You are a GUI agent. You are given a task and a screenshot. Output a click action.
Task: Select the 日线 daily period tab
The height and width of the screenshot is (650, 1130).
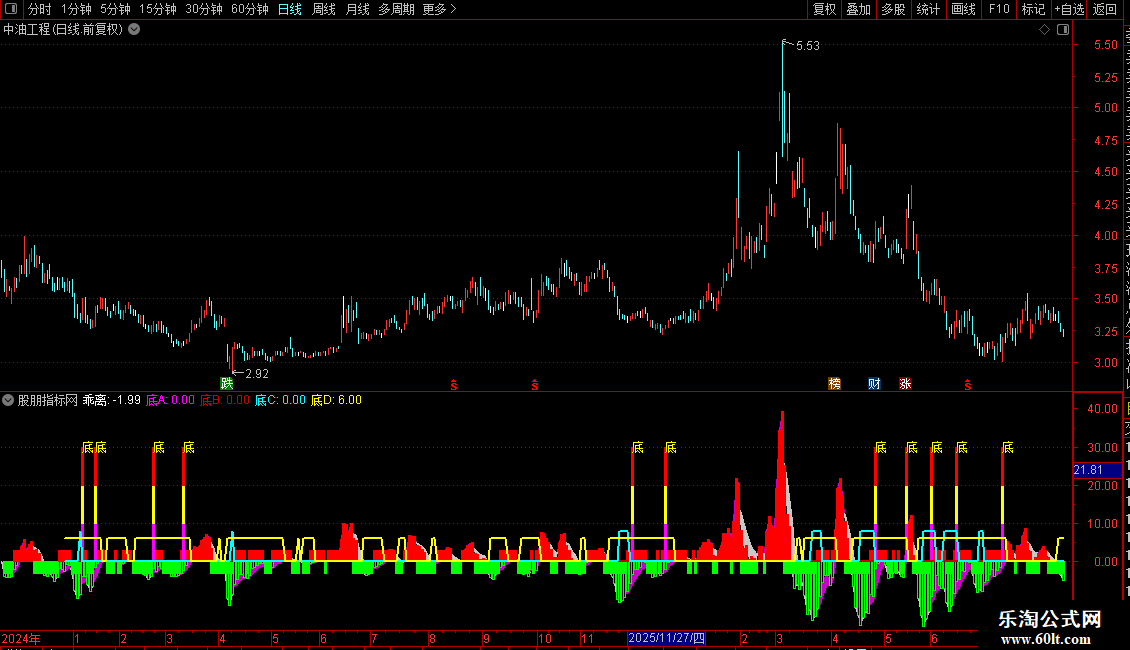(290, 9)
